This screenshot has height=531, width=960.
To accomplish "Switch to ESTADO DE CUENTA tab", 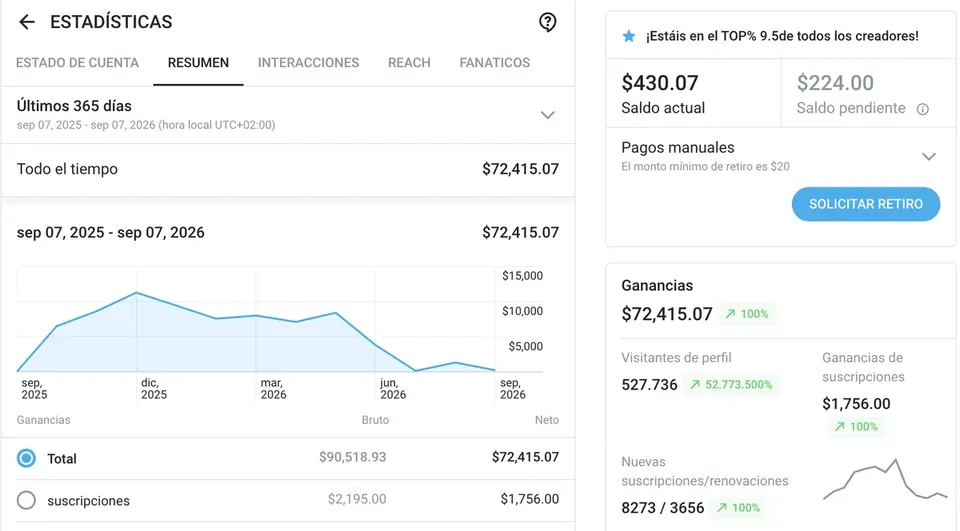I will 77,62.
